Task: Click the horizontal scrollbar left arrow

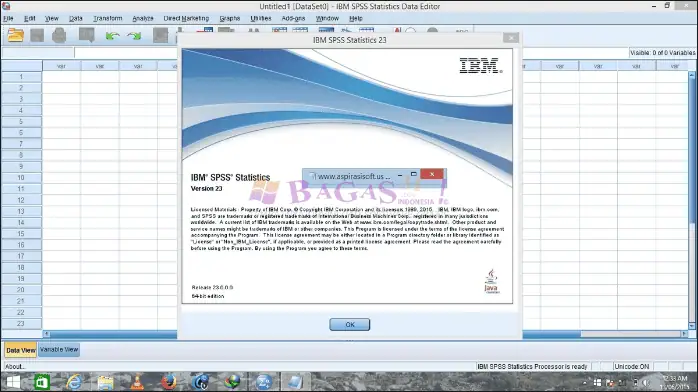Action: click(46, 334)
